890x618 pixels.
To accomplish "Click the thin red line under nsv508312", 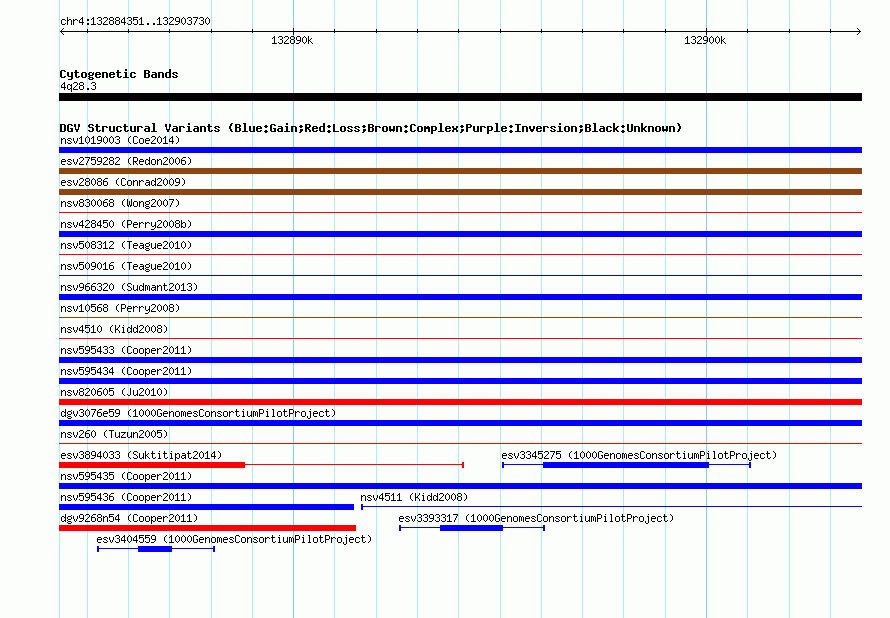I will point(460,255).
